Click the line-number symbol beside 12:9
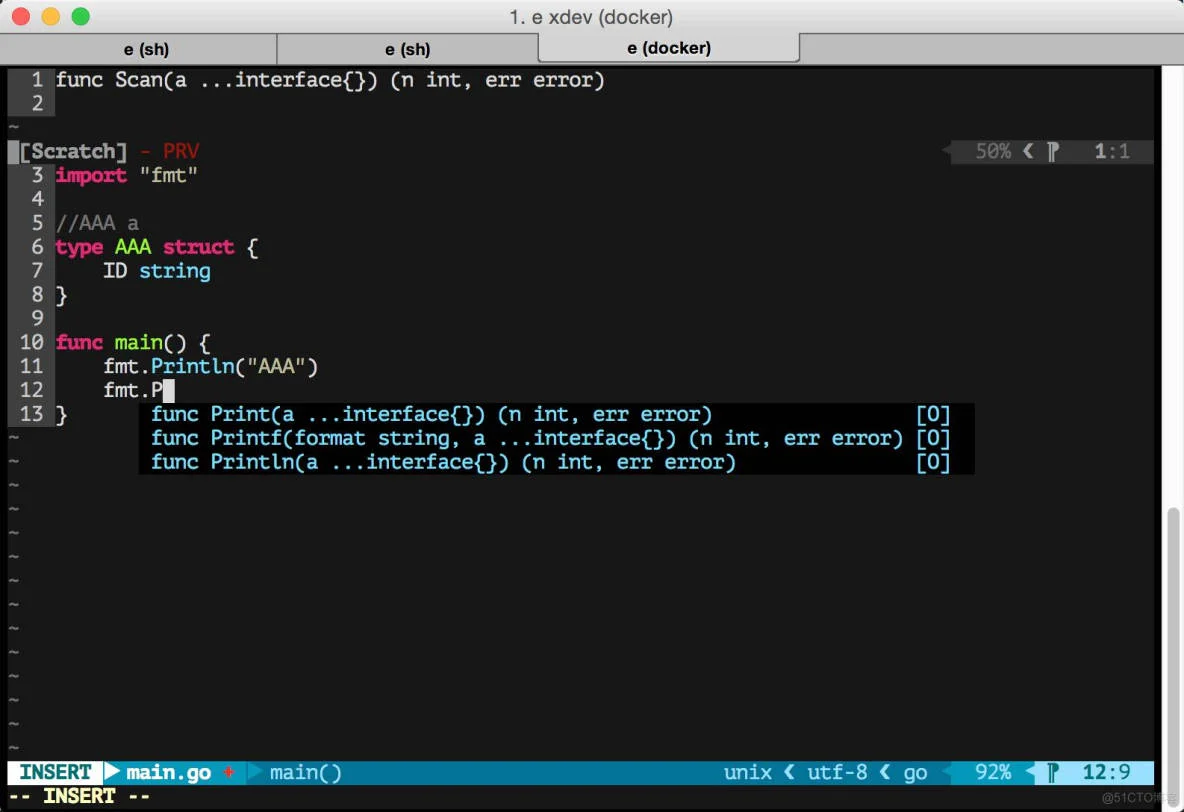The width and height of the screenshot is (1184, 812). coord(1053,773)
